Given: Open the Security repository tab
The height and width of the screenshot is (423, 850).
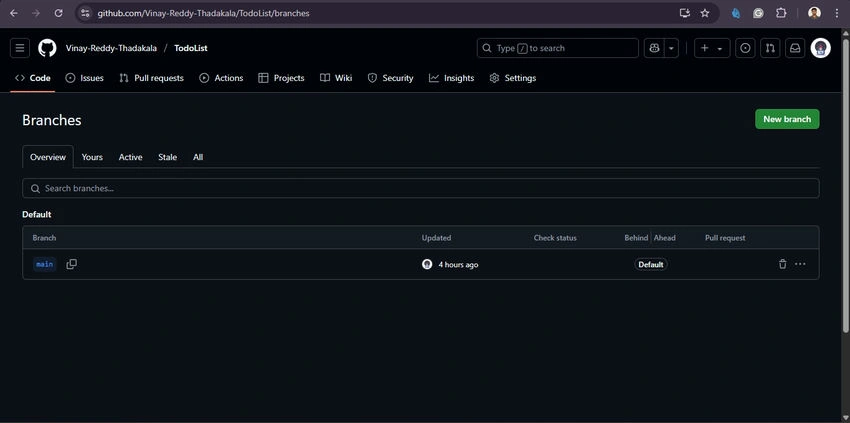Looking at the screenshot, I should tap(390, 78).
